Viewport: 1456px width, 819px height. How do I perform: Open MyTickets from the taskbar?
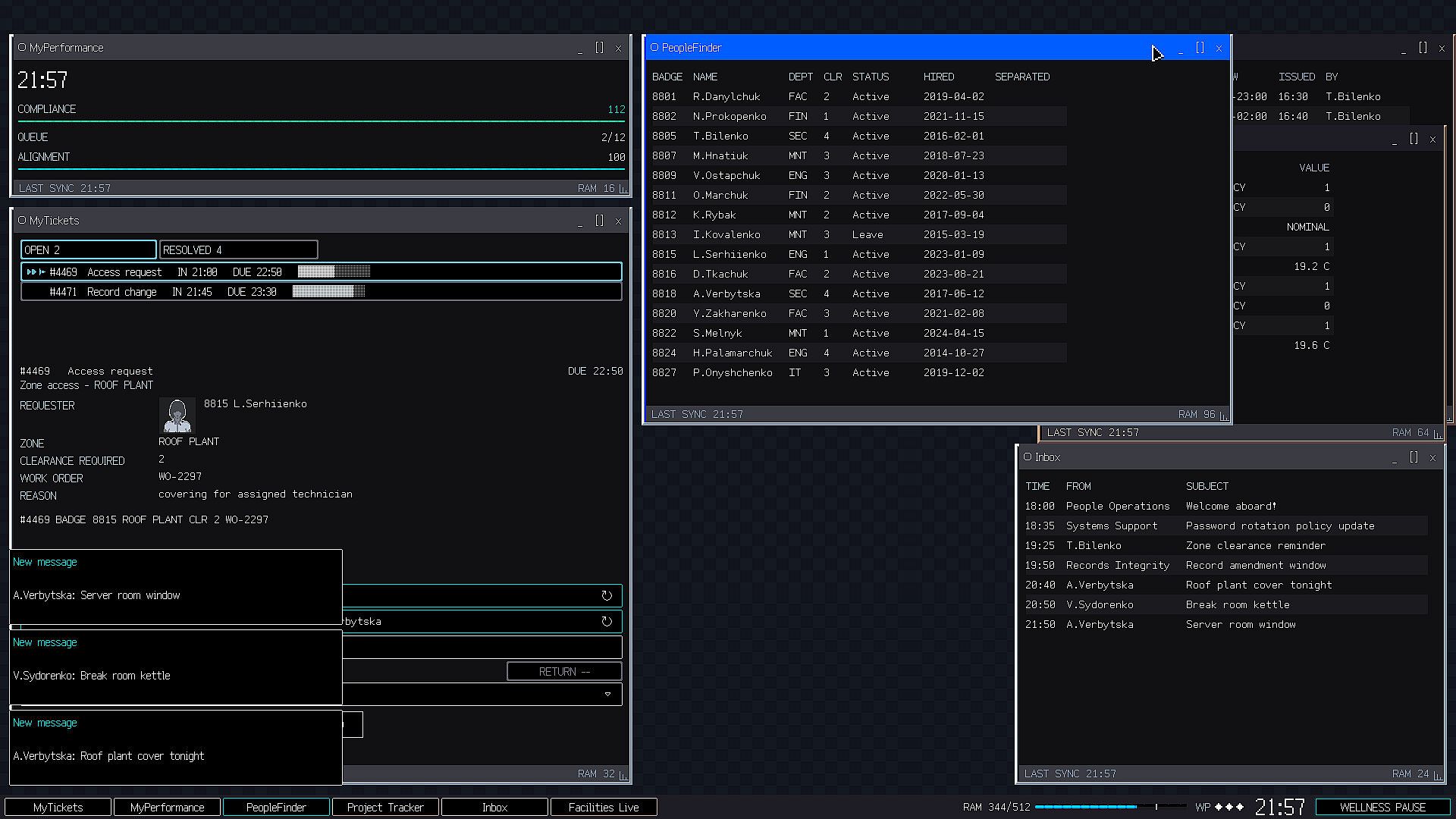point(58,807)
